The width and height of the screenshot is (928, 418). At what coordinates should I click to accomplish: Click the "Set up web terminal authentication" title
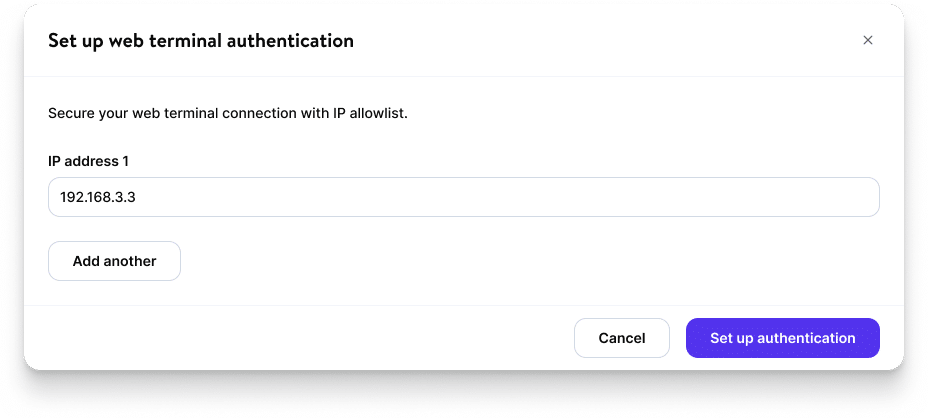[x=201, y=41]
